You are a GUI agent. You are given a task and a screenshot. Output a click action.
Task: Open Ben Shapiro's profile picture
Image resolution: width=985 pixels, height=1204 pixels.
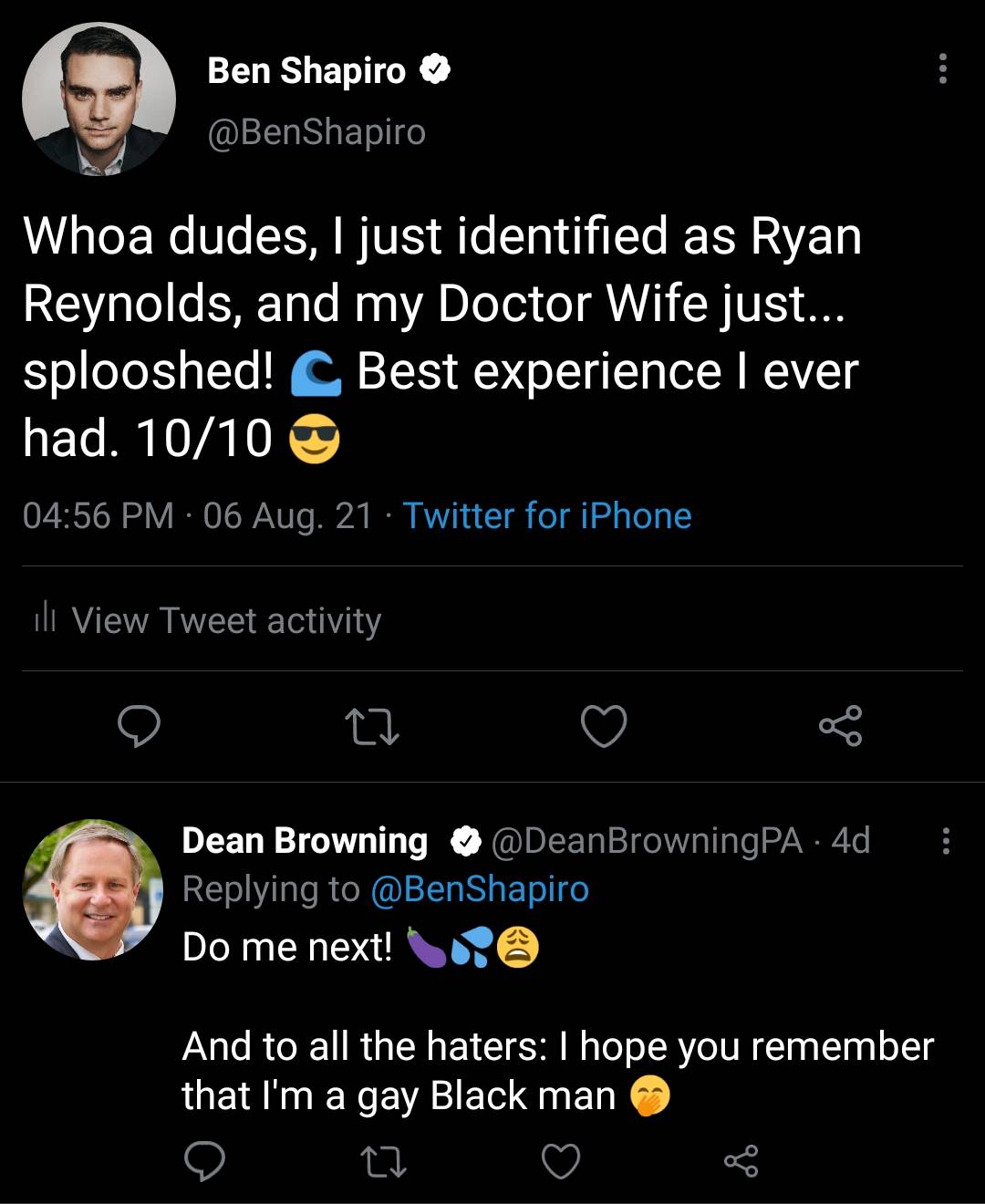[x=98, y=99]
